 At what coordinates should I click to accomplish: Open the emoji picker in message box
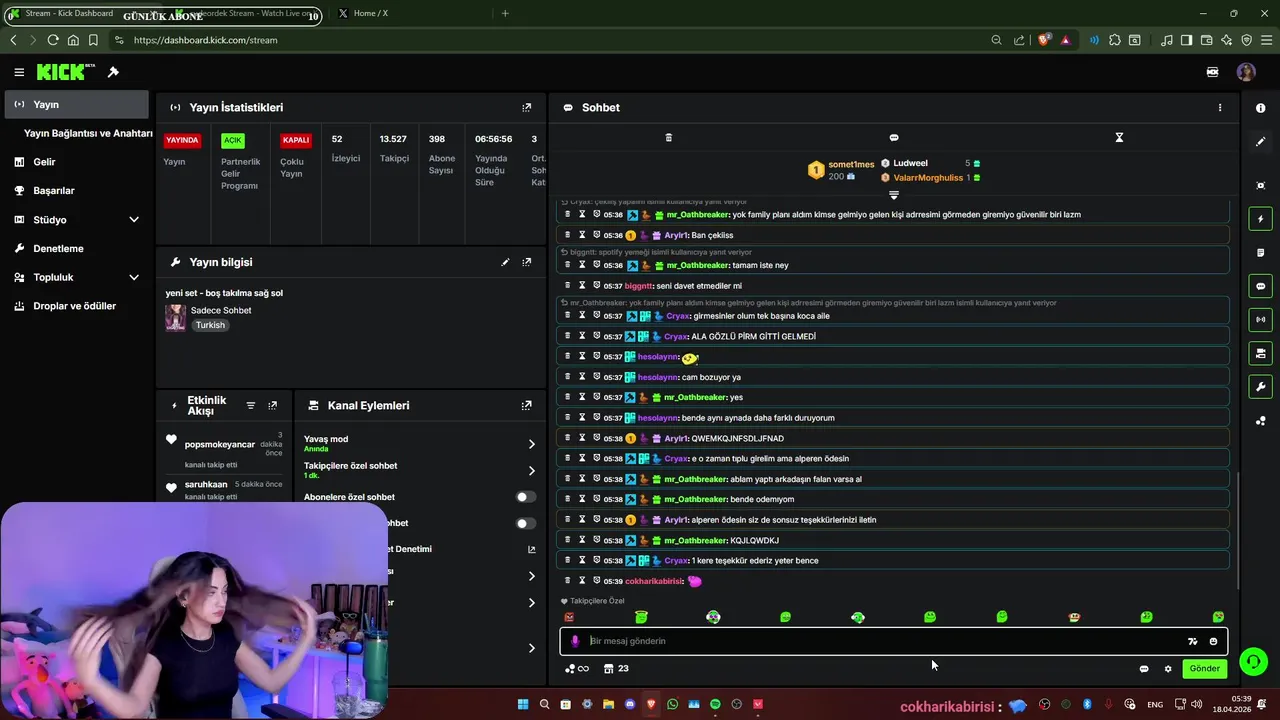pyautogui.click(x=1213, y=641)
